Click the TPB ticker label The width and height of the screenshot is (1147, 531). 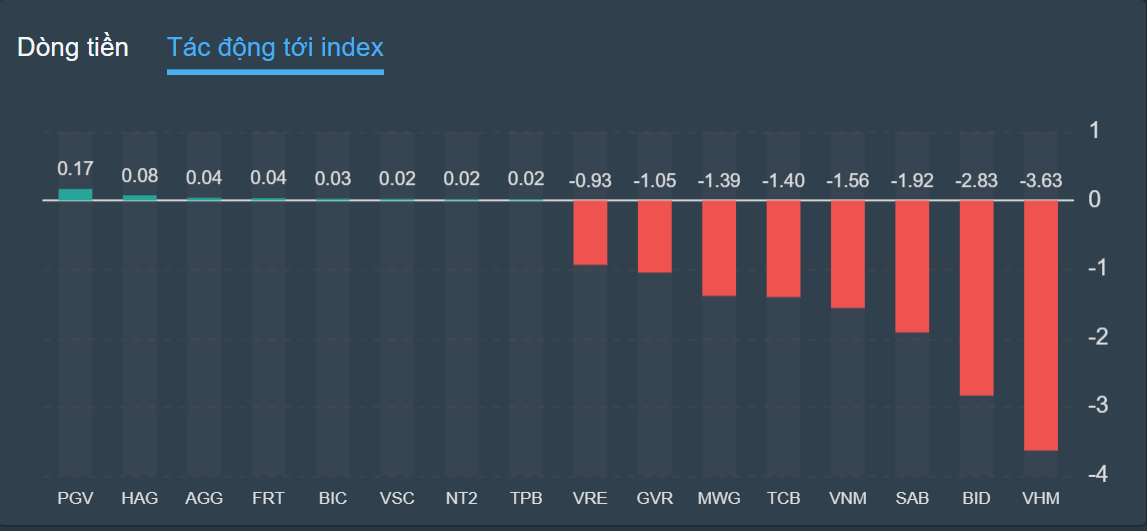(526, 498)
